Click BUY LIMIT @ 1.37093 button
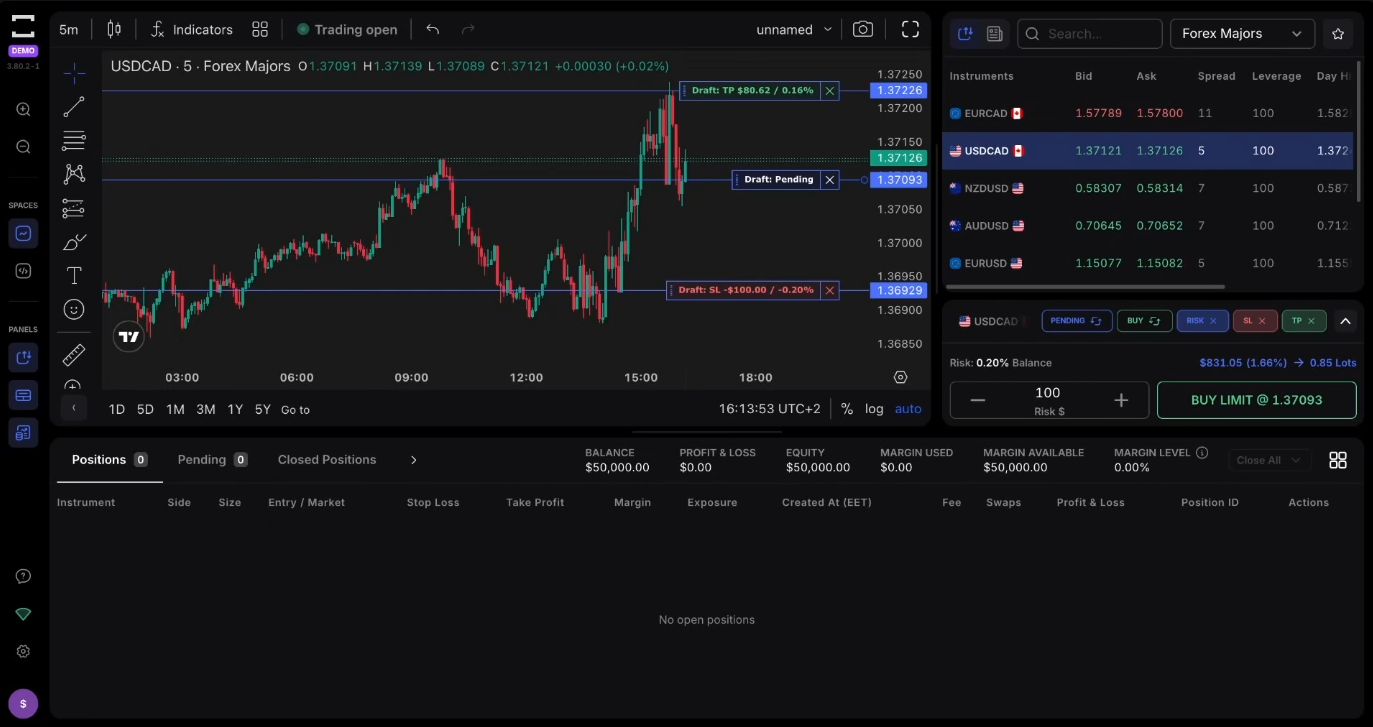The height and width of the screenshot is (727, 1373). click(1256, 400)
